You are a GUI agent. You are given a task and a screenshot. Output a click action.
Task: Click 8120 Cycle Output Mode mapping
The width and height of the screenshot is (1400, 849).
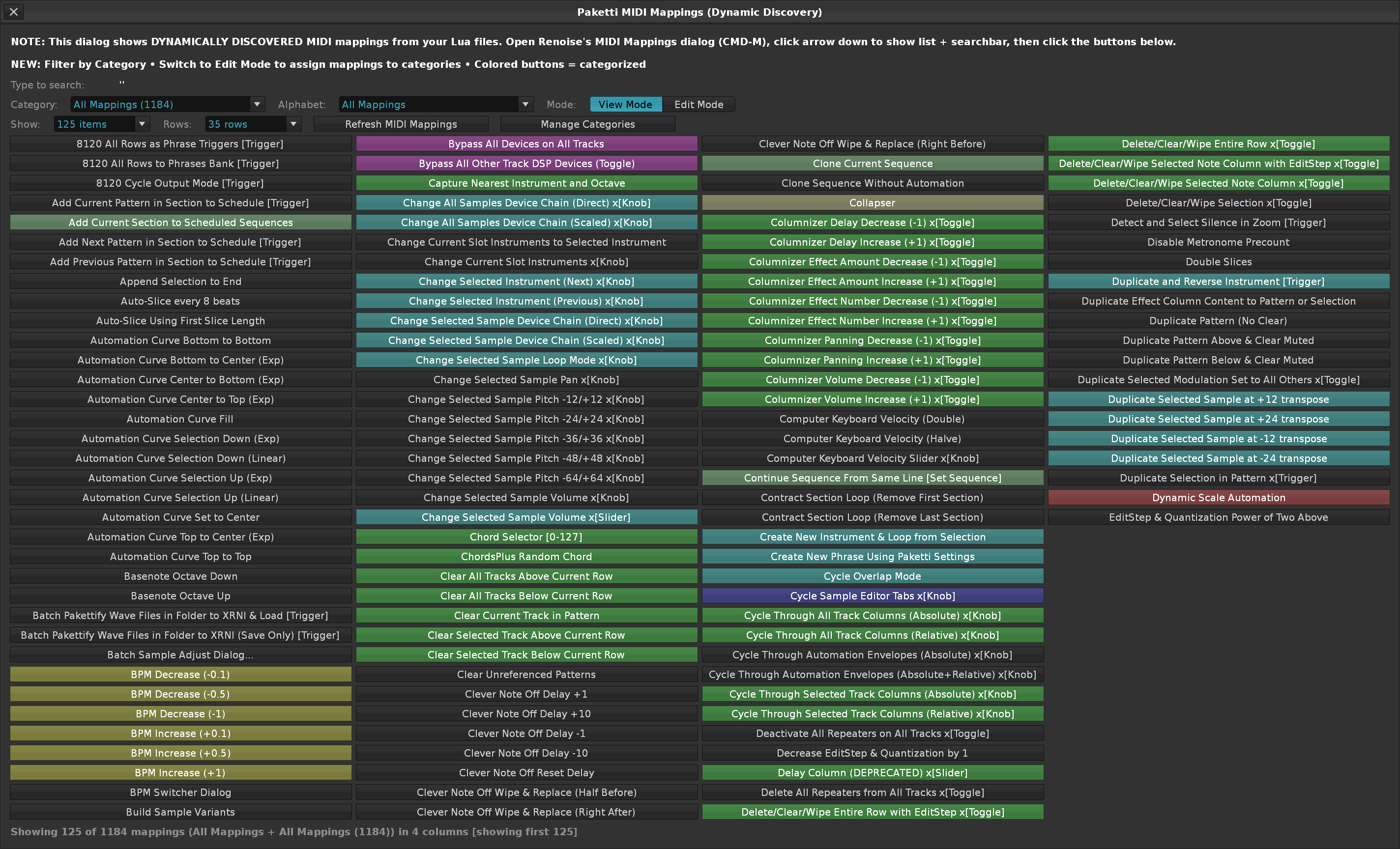point(181,183)
